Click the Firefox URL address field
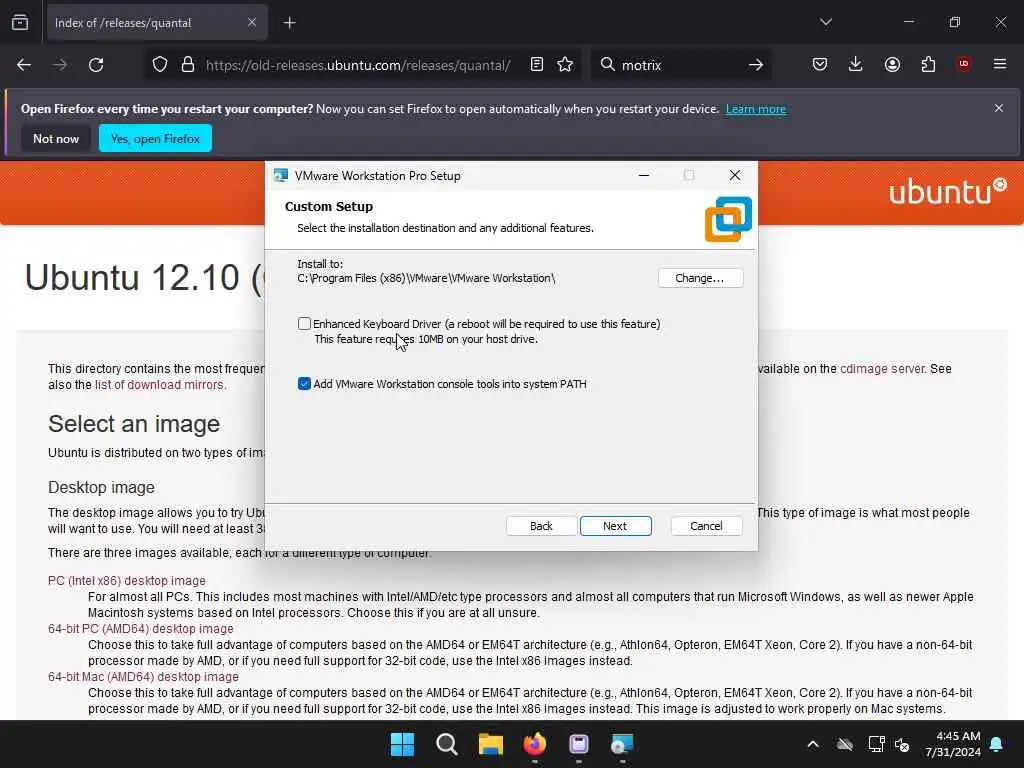This screenshot has height=768, width=1024. tap(358, 65)
